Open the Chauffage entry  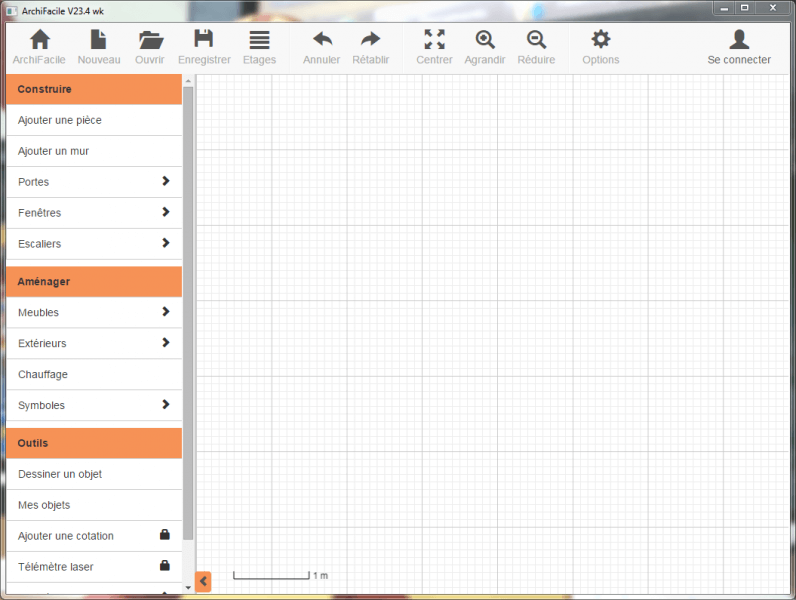coord(94,375)
